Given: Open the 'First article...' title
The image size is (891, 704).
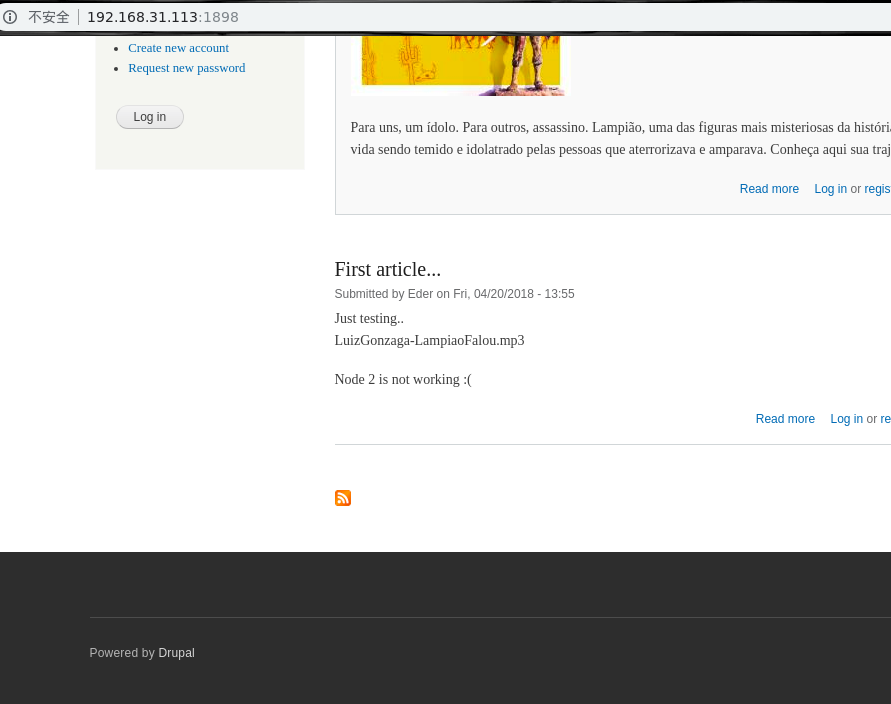Looking at the screenshot, I should pyautogui.click(x=387, y=269).
